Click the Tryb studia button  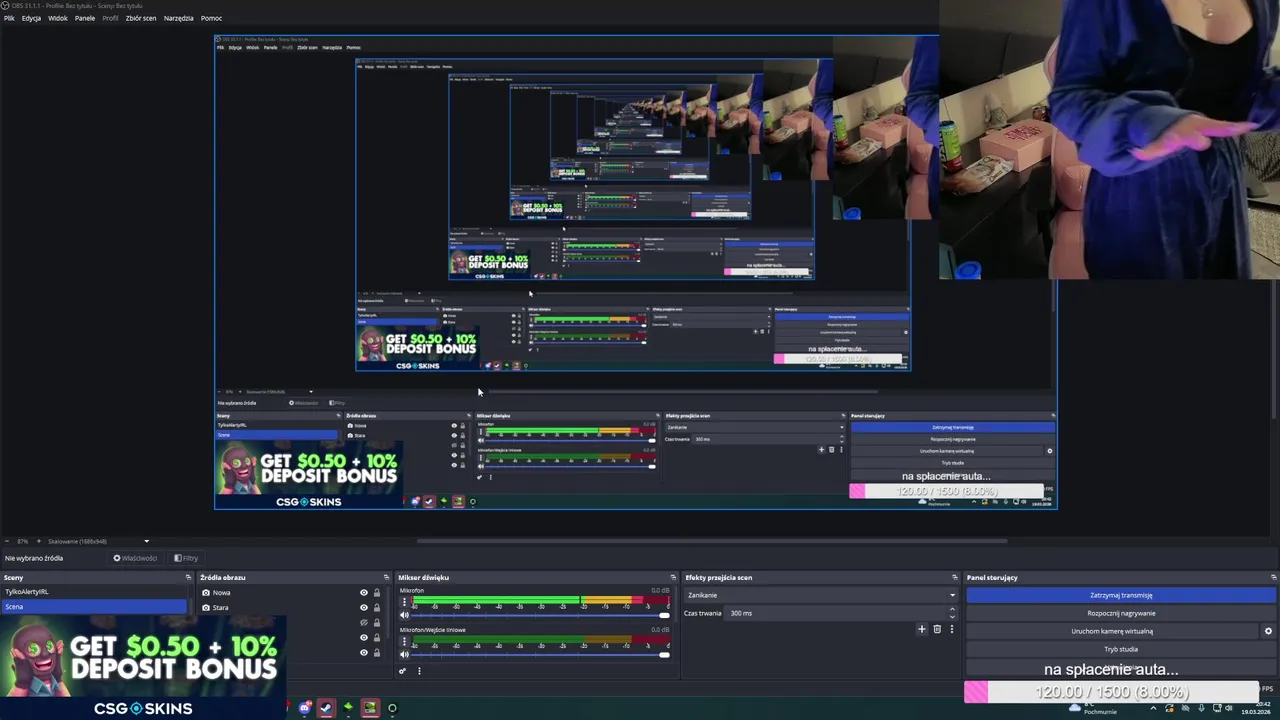[x=1121, y=649]
